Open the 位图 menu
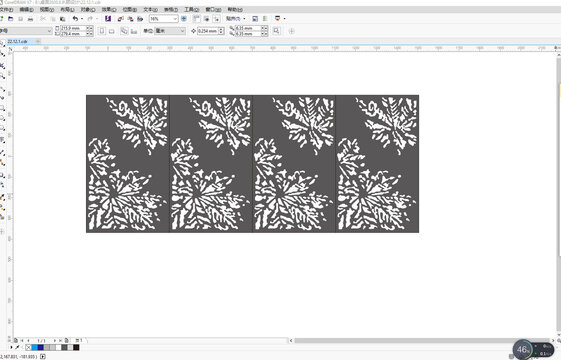The height and width of the screenshot is (360, 561). [x=130, y=10]
